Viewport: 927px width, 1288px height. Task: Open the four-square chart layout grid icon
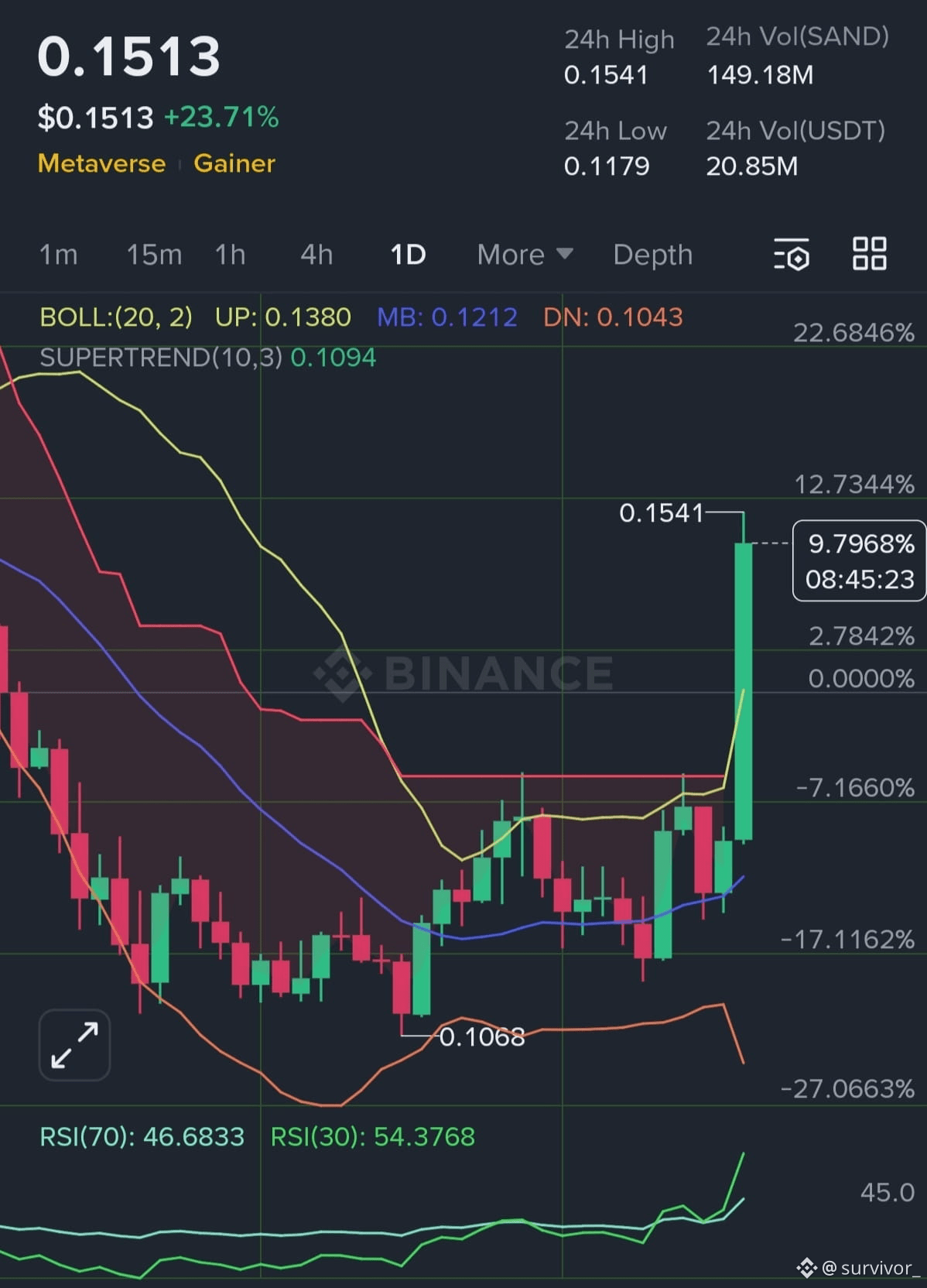pyautogui.click(x=869, y=254)
